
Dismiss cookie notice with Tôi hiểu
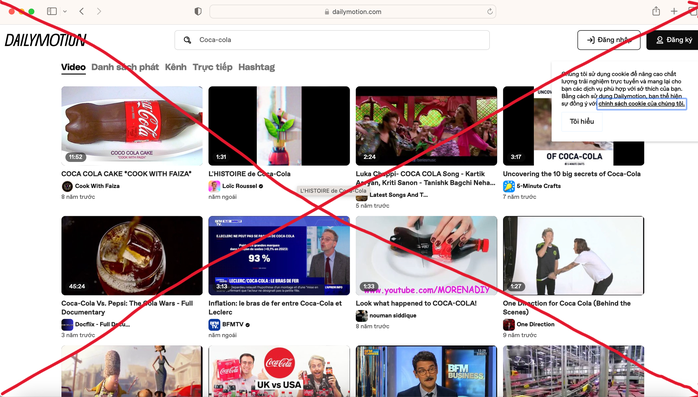(x=582, y=122)
